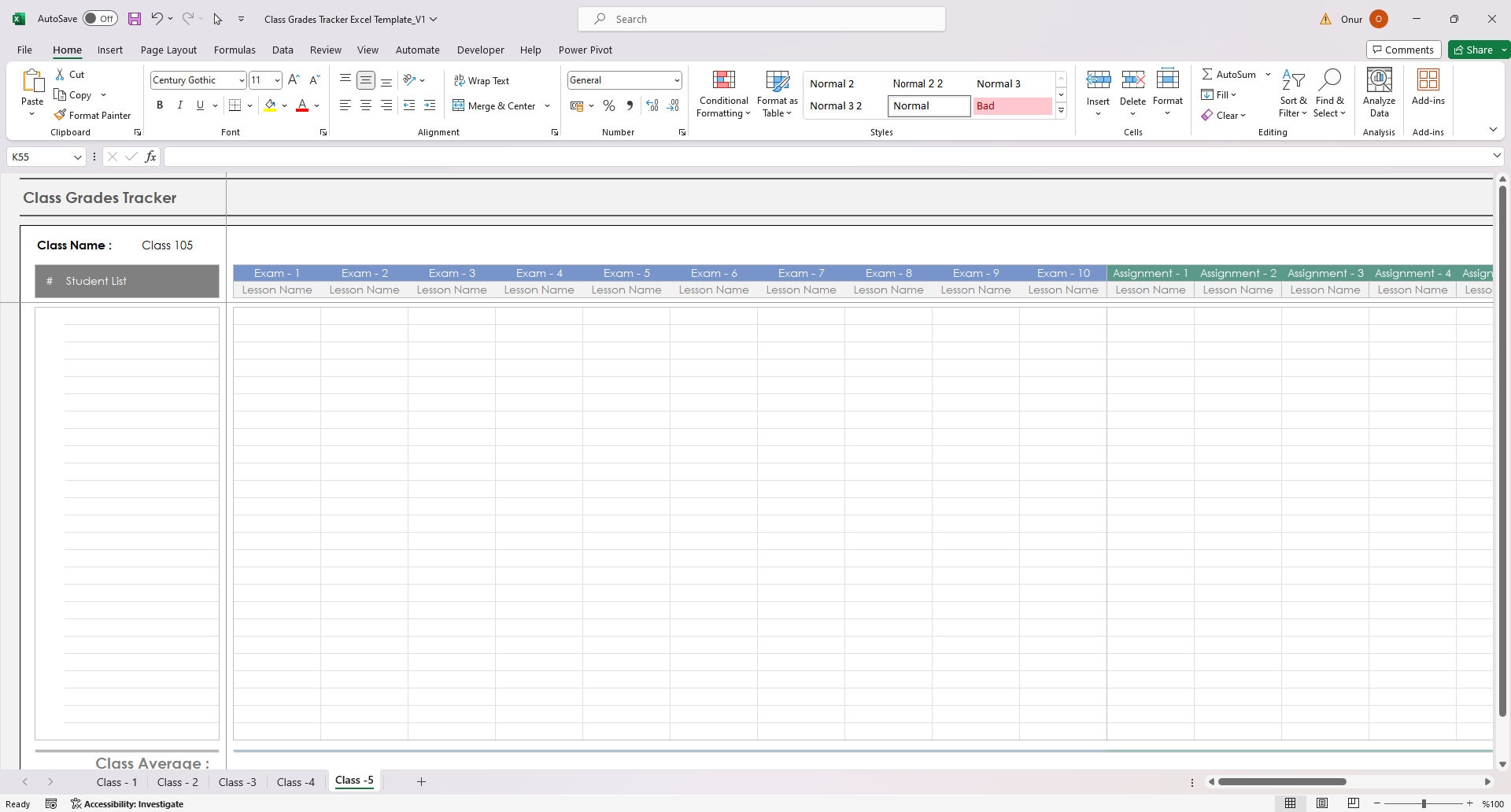Toggle italic formatting
Image resolution: width=1511 pixels, height=812 pixels.
(179, 105)
